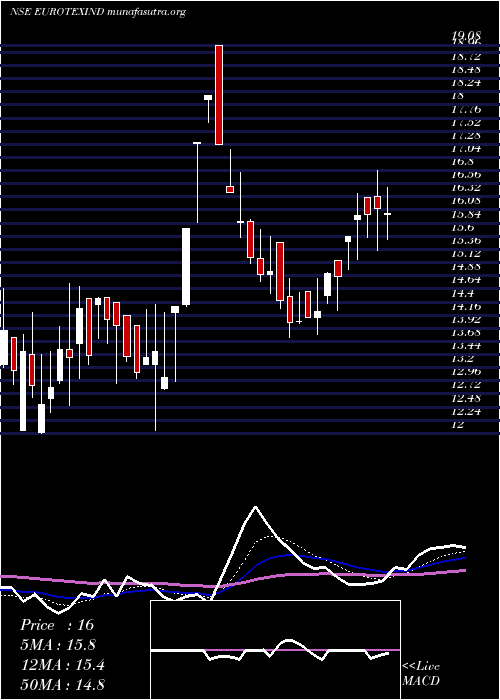The width and height of the screenshot is (500, 700).
Task: Click the 15.84 price axis label
Action: [466, 214]
